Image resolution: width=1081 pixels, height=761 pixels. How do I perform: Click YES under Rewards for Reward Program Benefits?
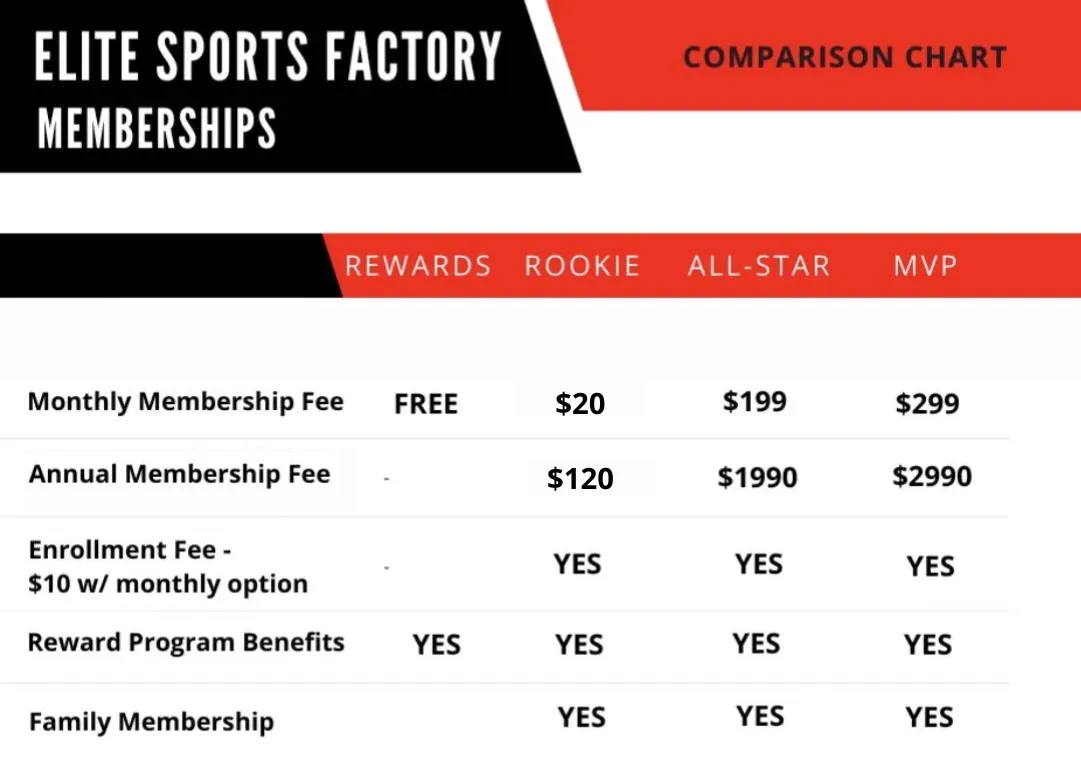pos(437,645)
